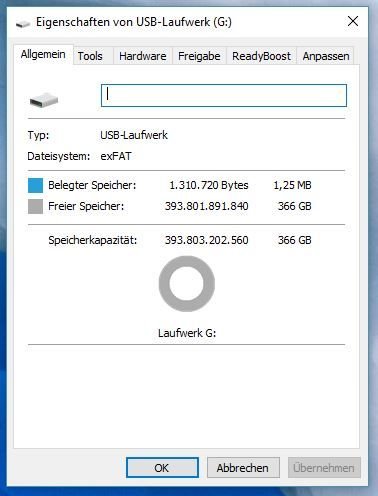Click the USB drive icon in title bar
378x496 pixels.
(23, 24)
